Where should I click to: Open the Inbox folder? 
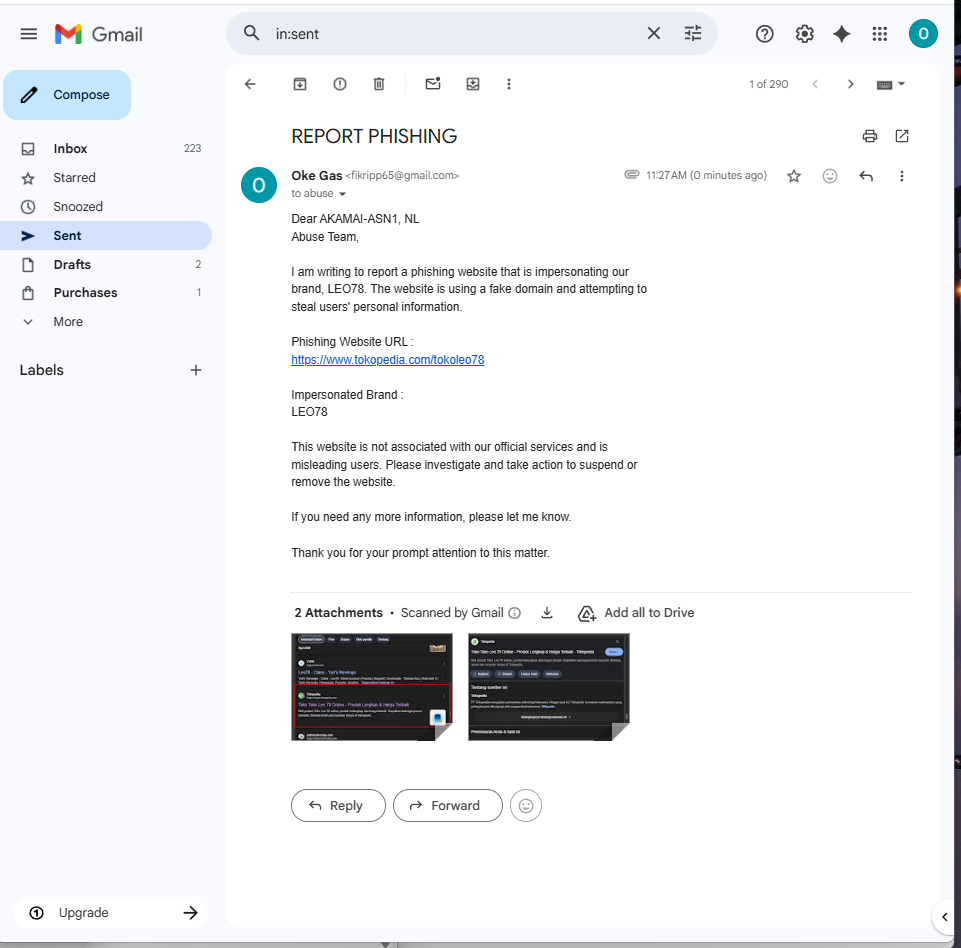(105, 148)
